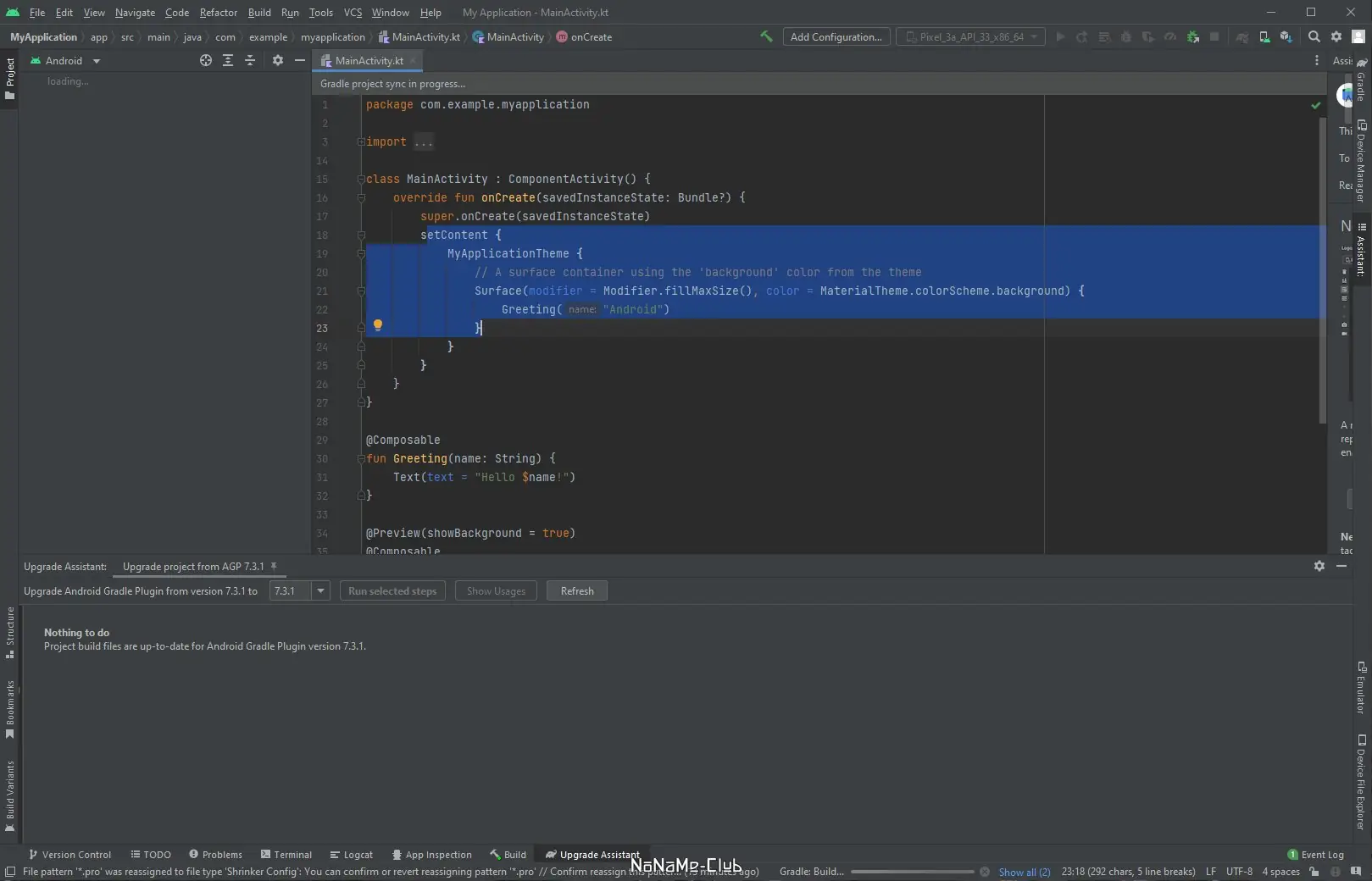Open Upgrade Assistant panel settings gear
This screenshot has height=881, width=1372.
tap(1319, 566)
